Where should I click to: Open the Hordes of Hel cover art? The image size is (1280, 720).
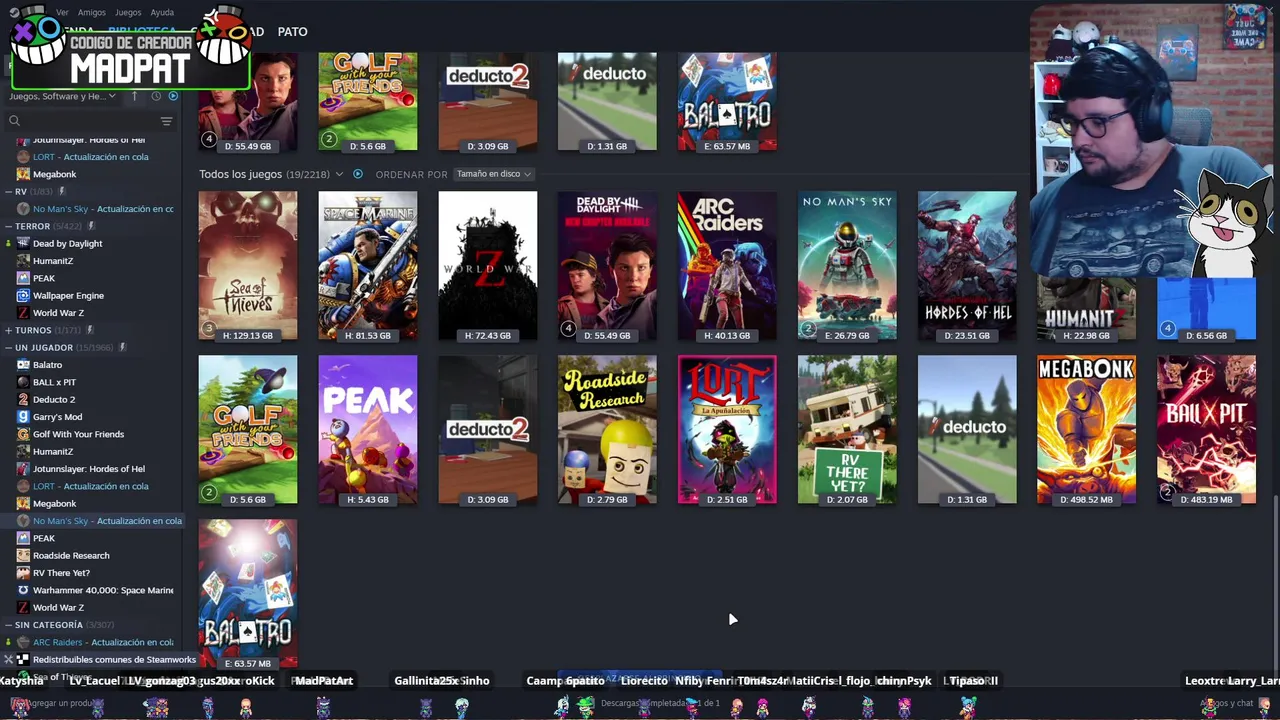pyautogui.click(x=967, y=266)
